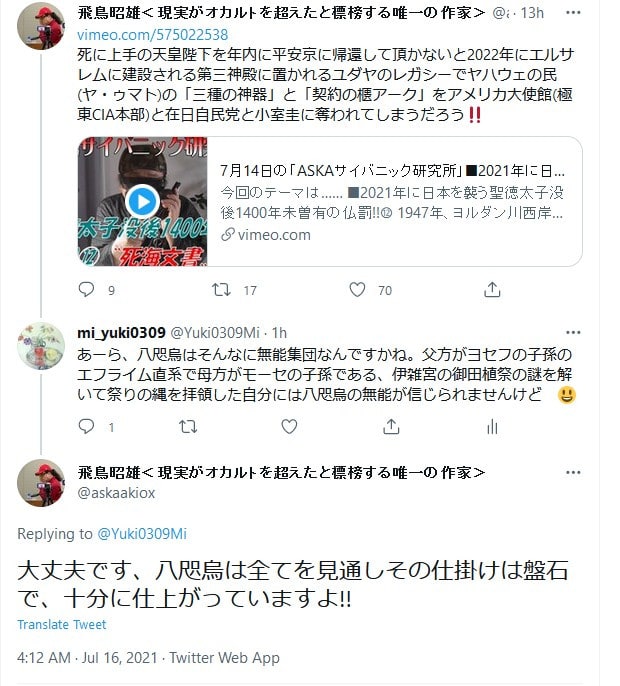The width and height of the screenshot is (620, 686).
Task: Share mi_yuki0309's tweet
Action: (x=391, y=426)
